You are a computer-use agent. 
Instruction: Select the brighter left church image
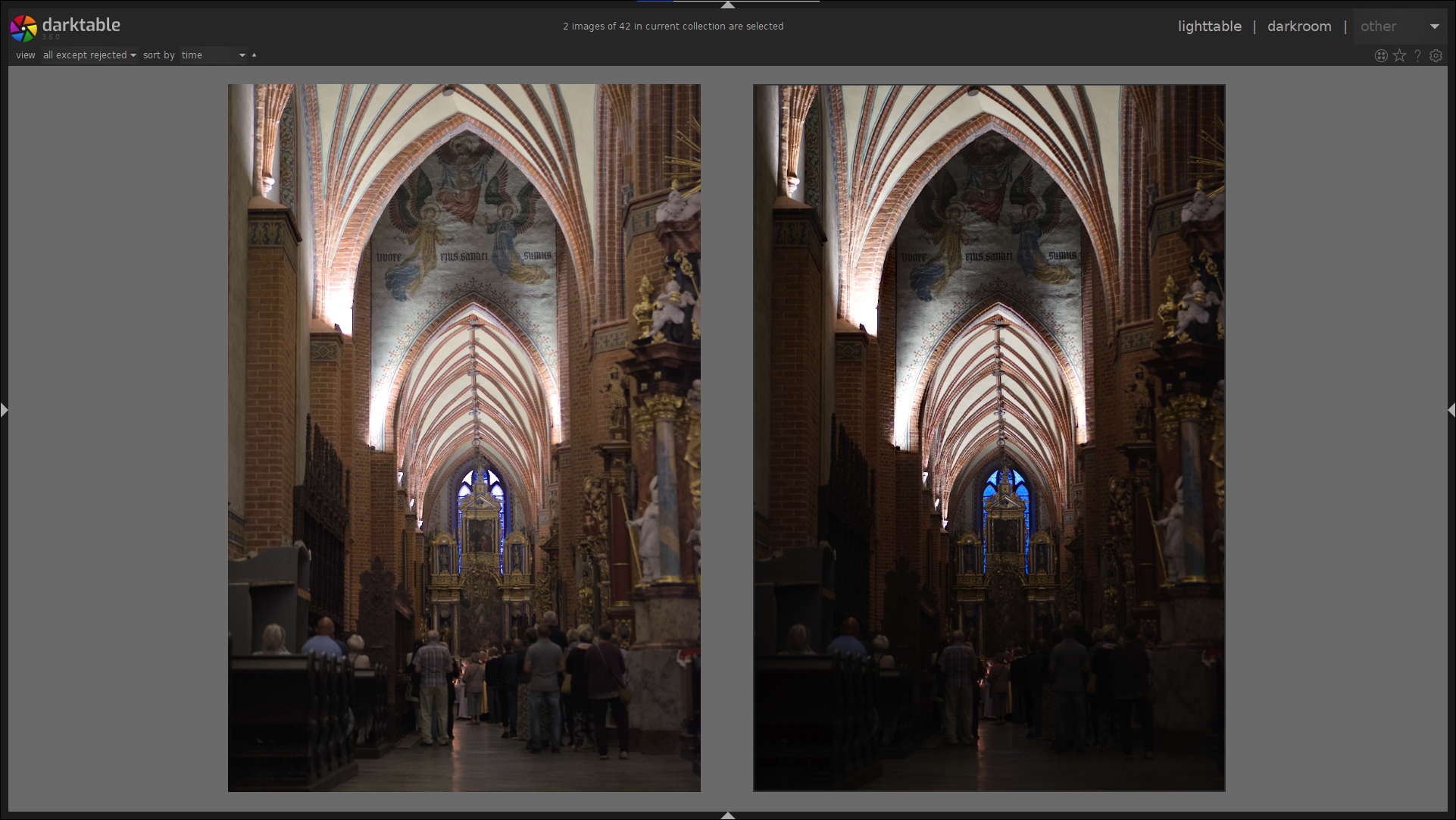pyautogui.click(x=464, y=437)
